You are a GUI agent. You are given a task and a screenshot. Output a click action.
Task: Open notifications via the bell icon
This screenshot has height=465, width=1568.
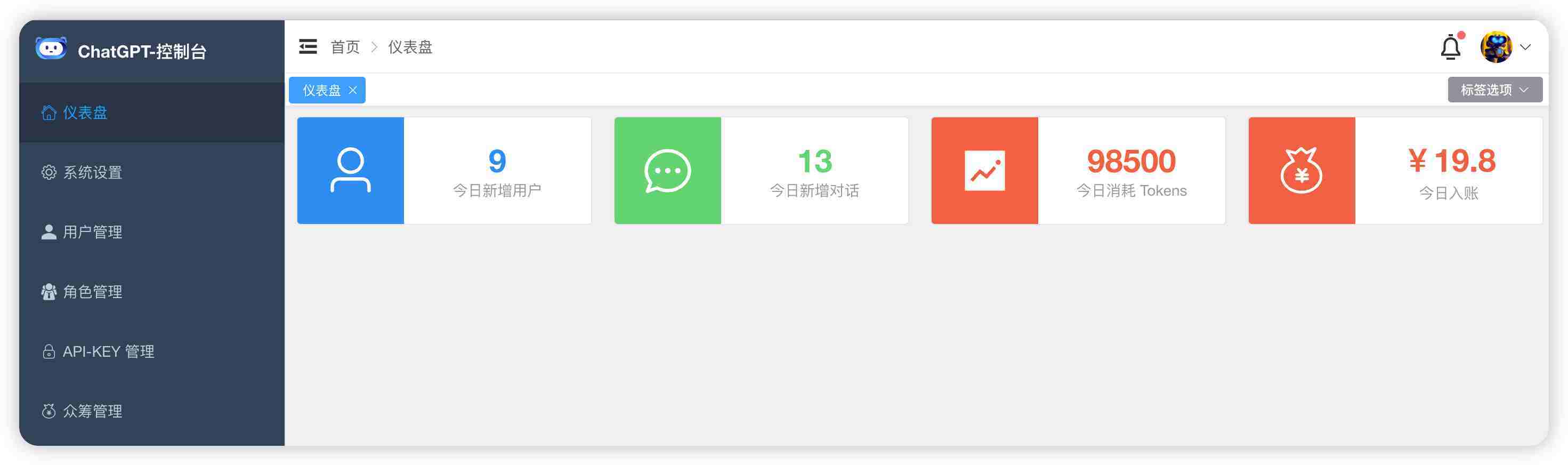pyautogui.click(x=1451, y=47)
